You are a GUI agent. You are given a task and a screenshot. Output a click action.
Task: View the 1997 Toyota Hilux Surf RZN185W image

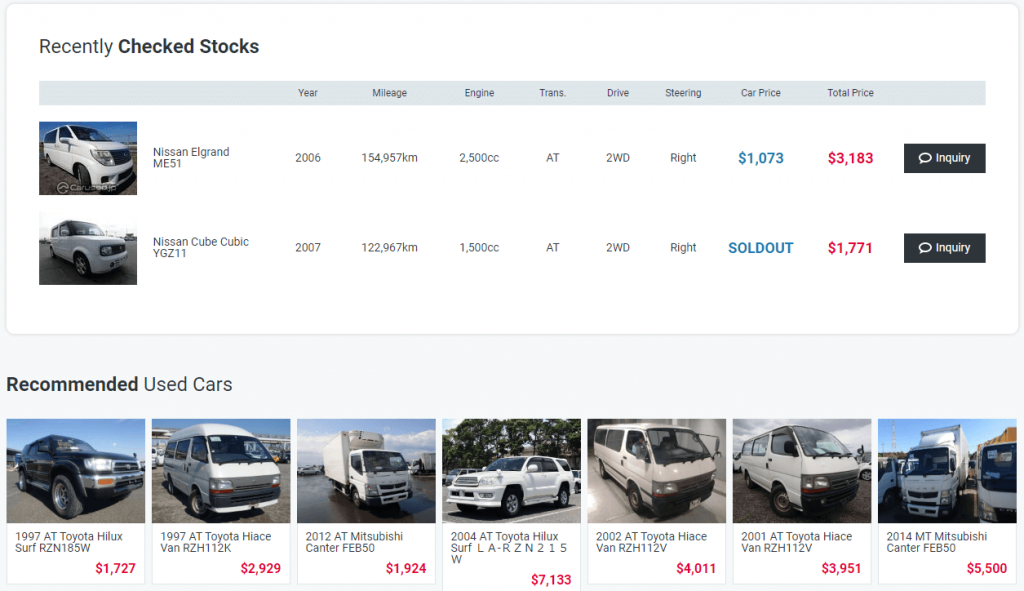tap(76, 470)
